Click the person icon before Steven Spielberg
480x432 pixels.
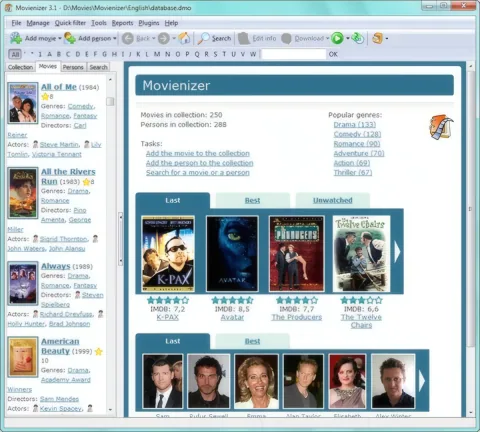coord(77,295)
